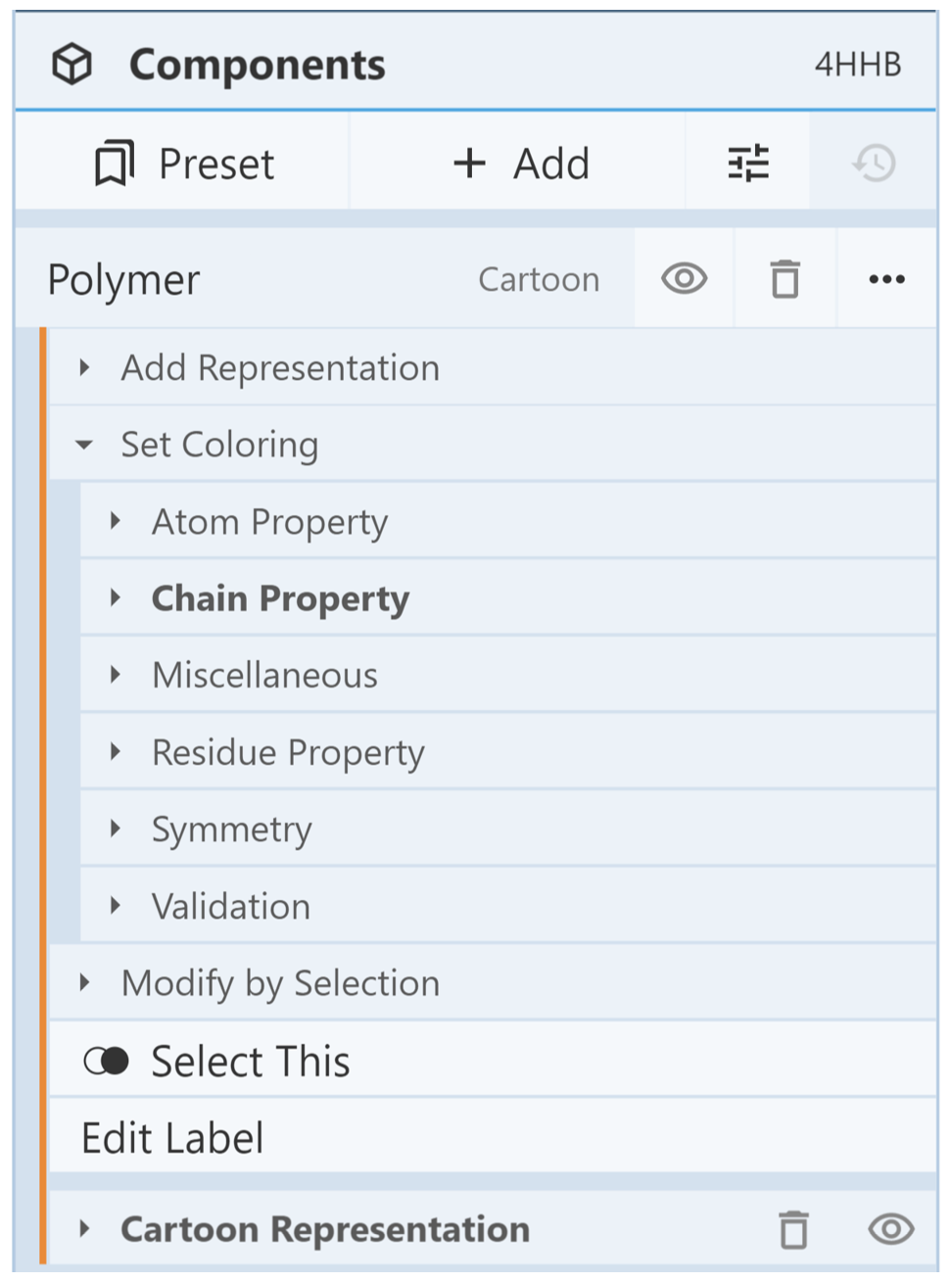952x1282 pixels.
Task: Expand the Add Representation section
Action: (x=279, y=368)
